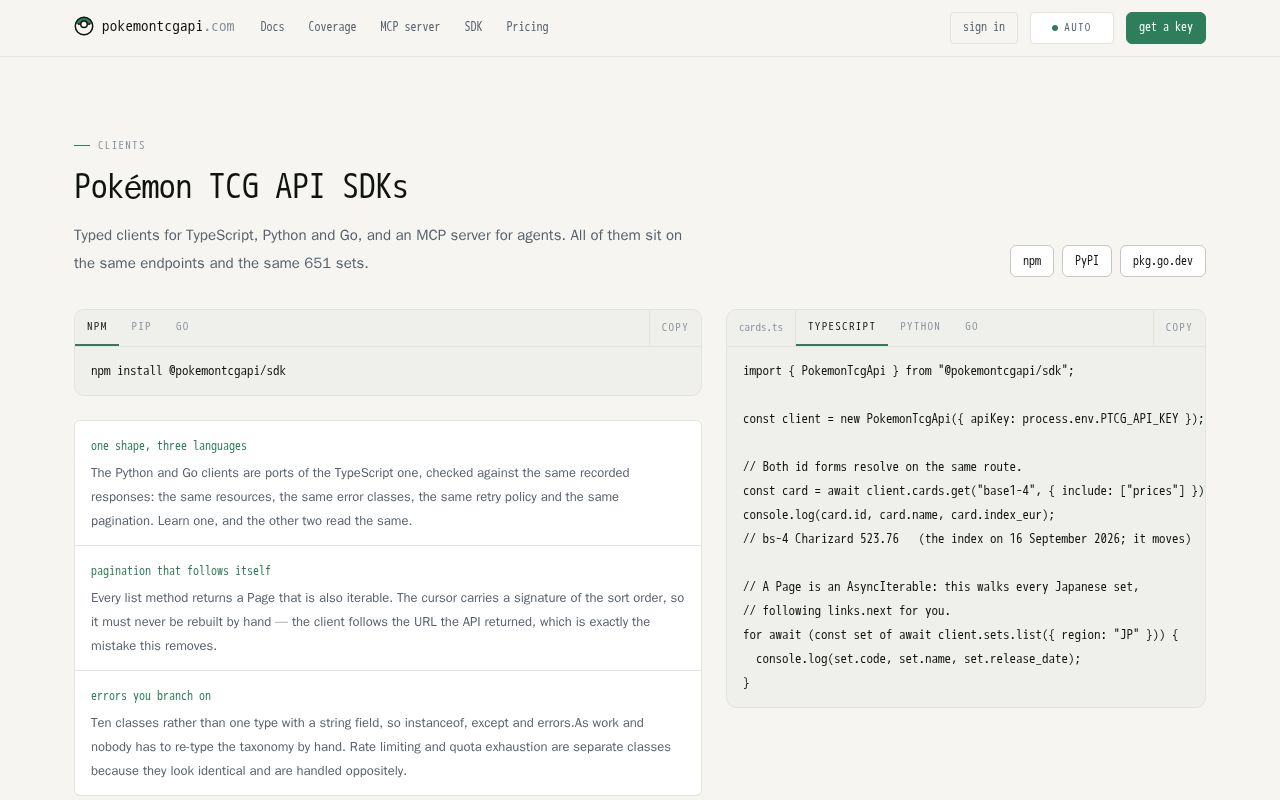Click the import PokemonTcgApi code line

(908, 371)
